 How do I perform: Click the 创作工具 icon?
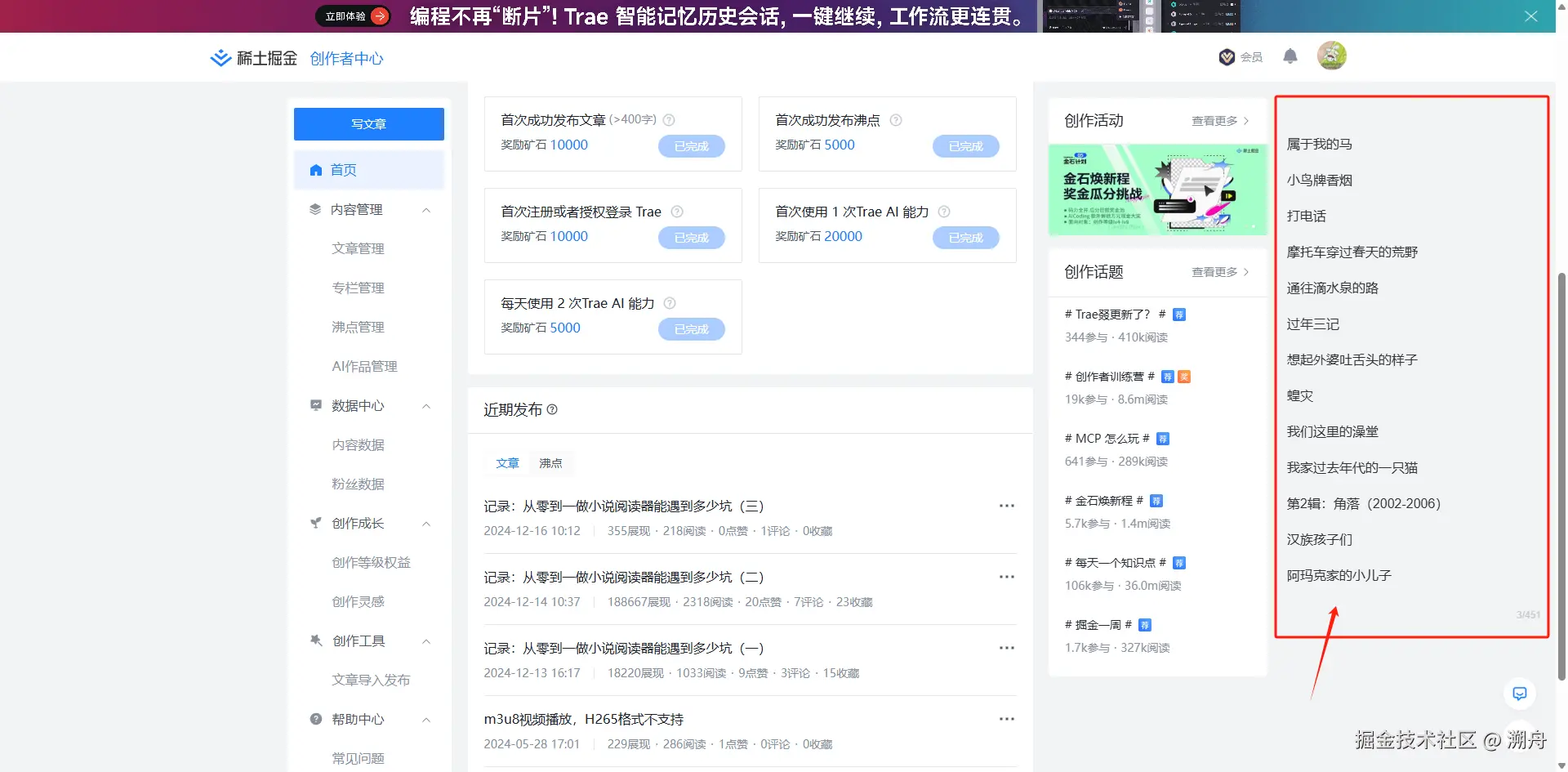click(315, 640)
